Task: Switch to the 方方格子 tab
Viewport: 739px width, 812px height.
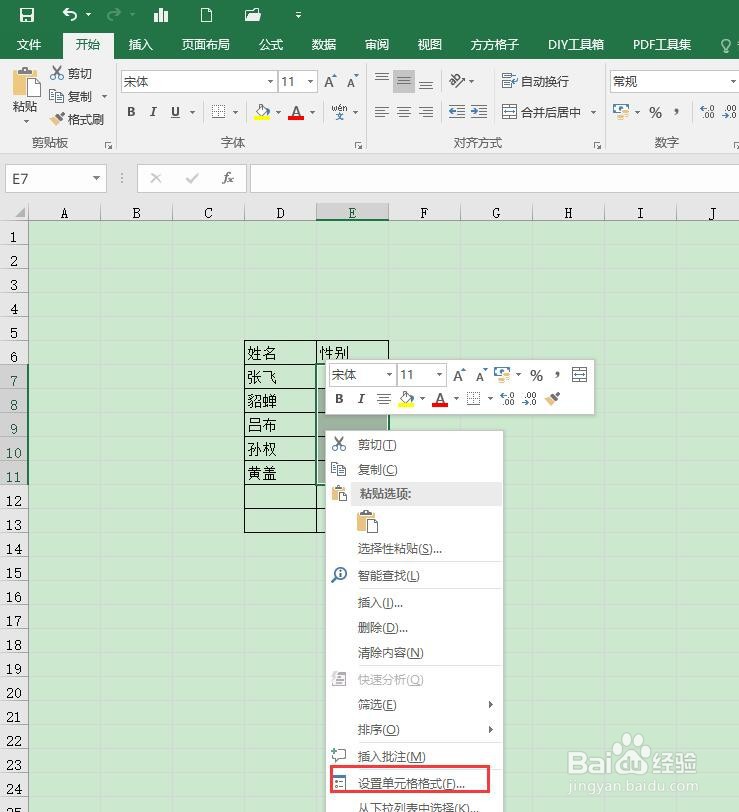Action: point(495,45)
